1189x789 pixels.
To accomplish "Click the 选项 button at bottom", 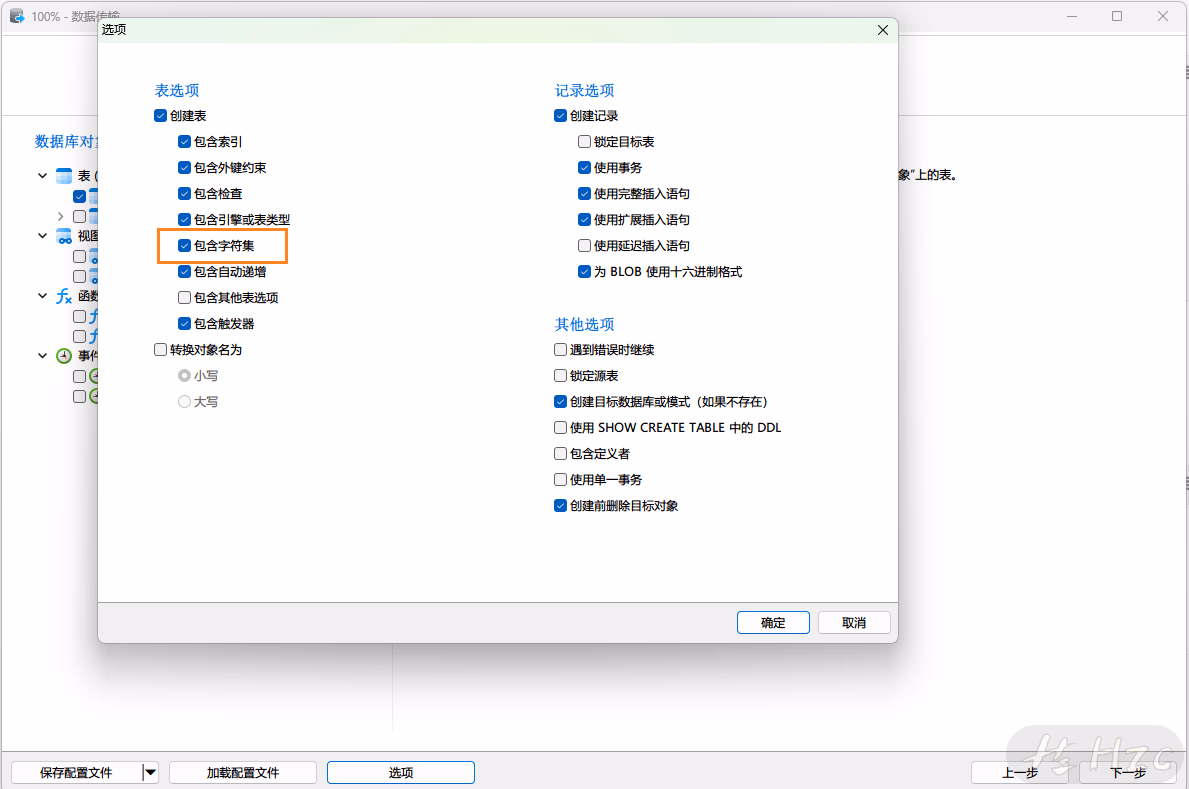I will click(400, 772).
